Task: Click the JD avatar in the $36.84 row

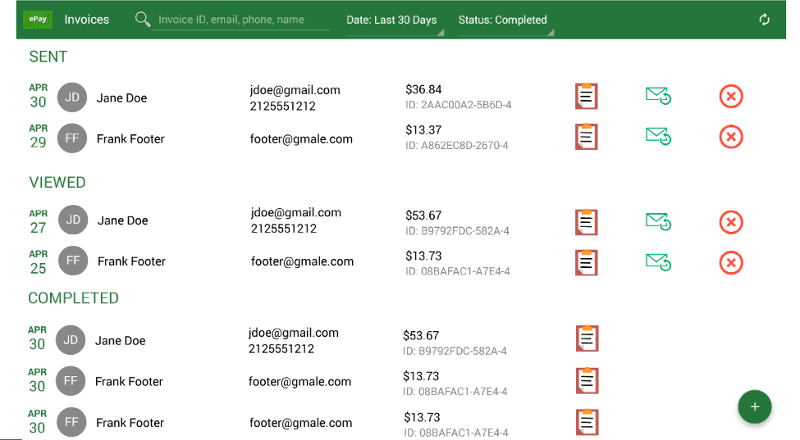Action: point(72,97)
